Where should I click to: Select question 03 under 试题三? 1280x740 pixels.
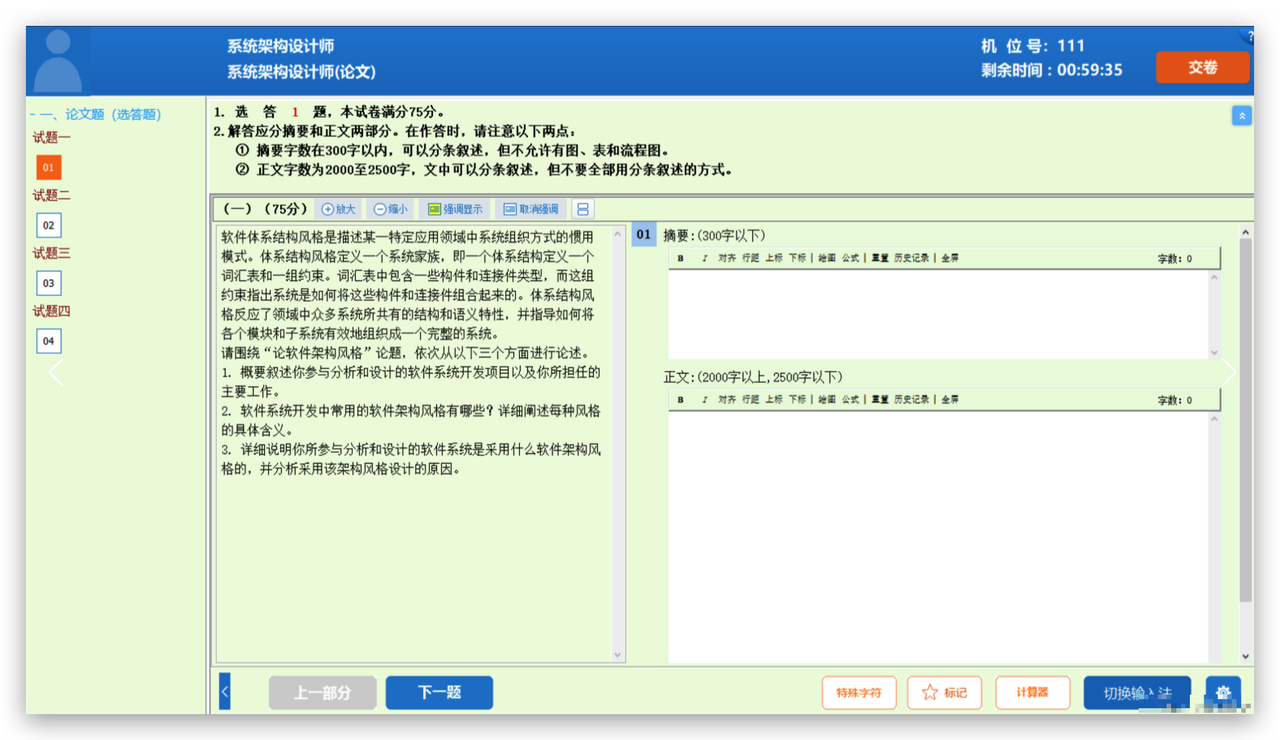[x=48, y=283]
